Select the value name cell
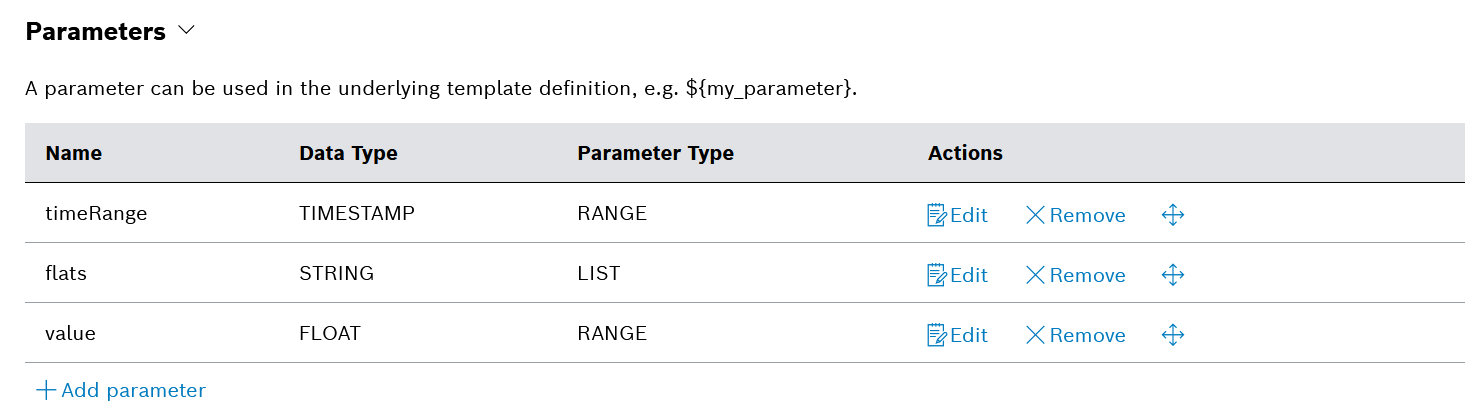1480x417 pixels. 70,333
